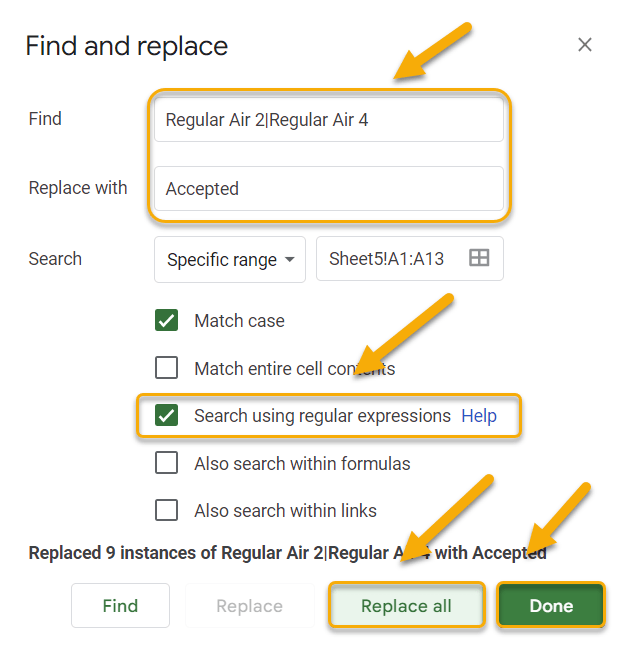The height and width of the screenshot is (645, 629).
Task: Click into the Replace with field showing Accepted
Action: pos(329,189)
